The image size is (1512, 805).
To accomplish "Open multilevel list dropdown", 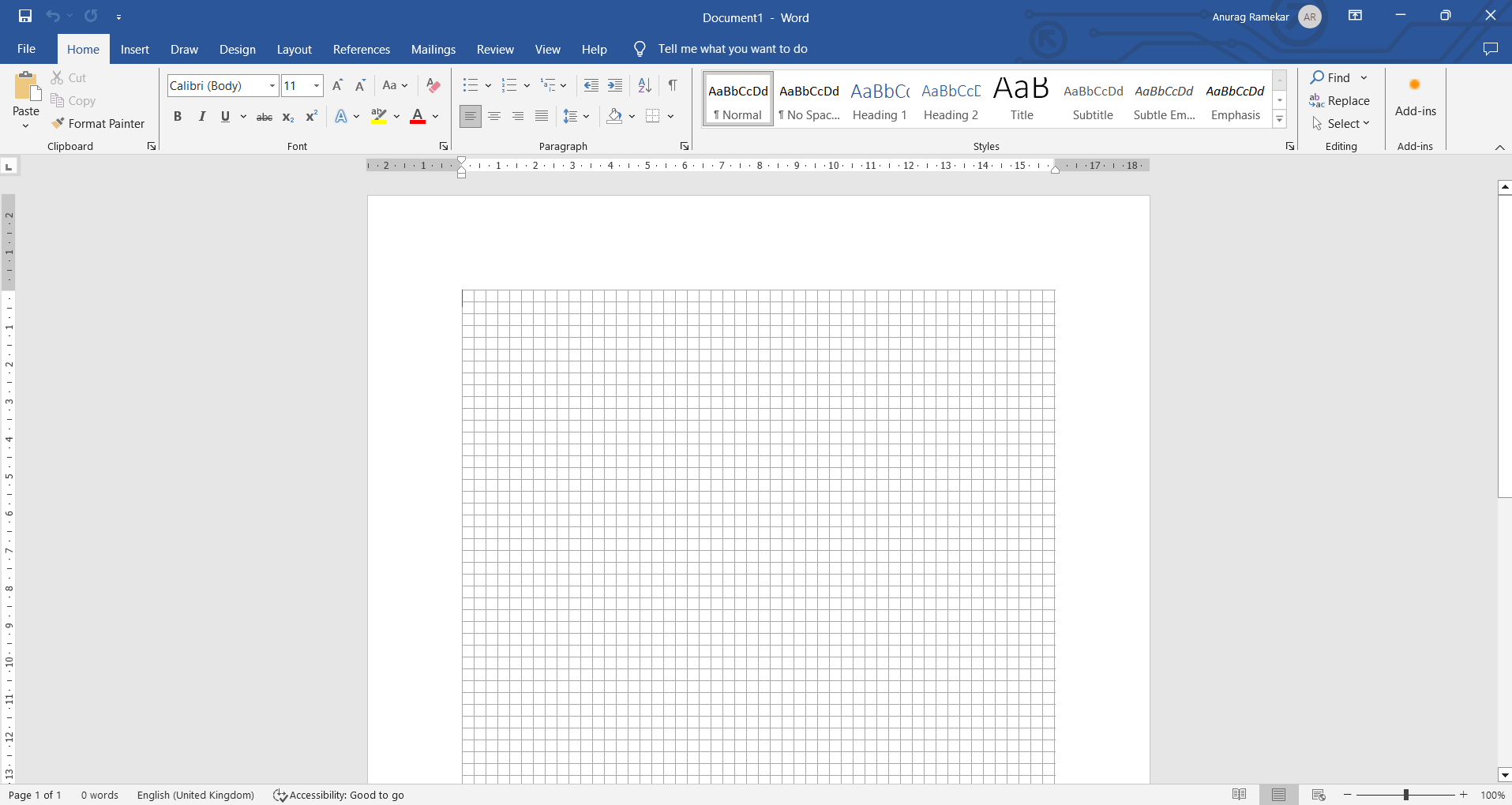I will coord(563,85).
